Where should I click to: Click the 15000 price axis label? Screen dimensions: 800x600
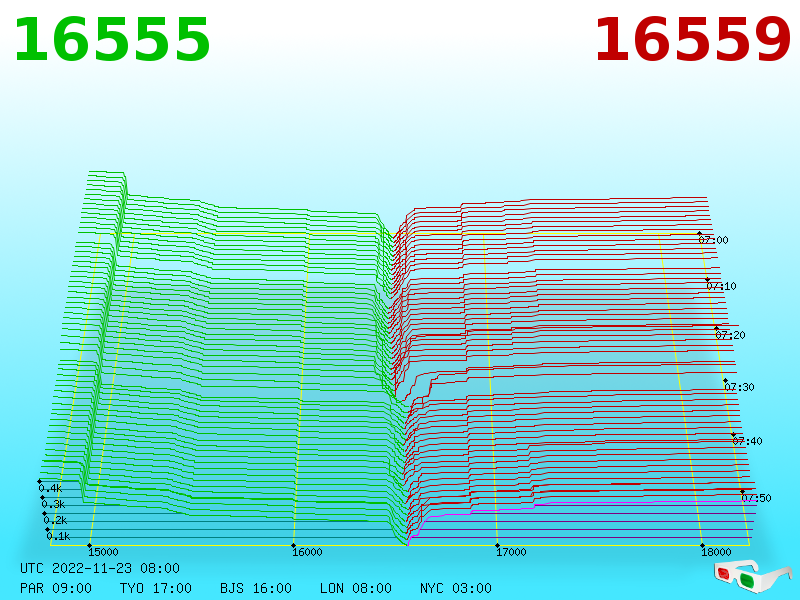(x=103, y=552)
